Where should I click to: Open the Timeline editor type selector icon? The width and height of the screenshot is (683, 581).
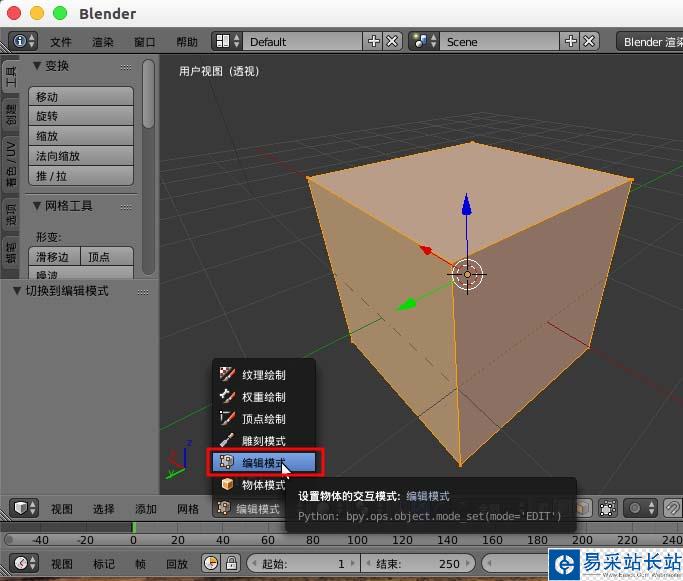tap(24, 563)
